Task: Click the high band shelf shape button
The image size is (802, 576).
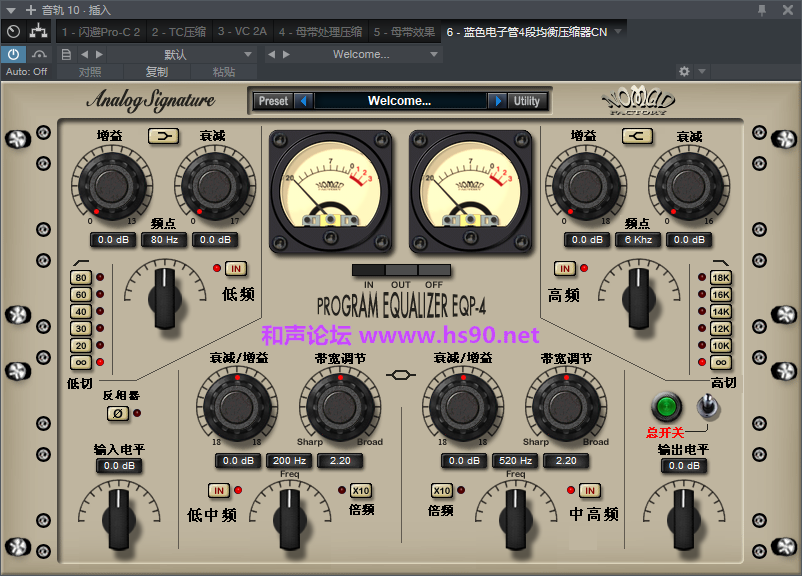Action: coord(637,136)
